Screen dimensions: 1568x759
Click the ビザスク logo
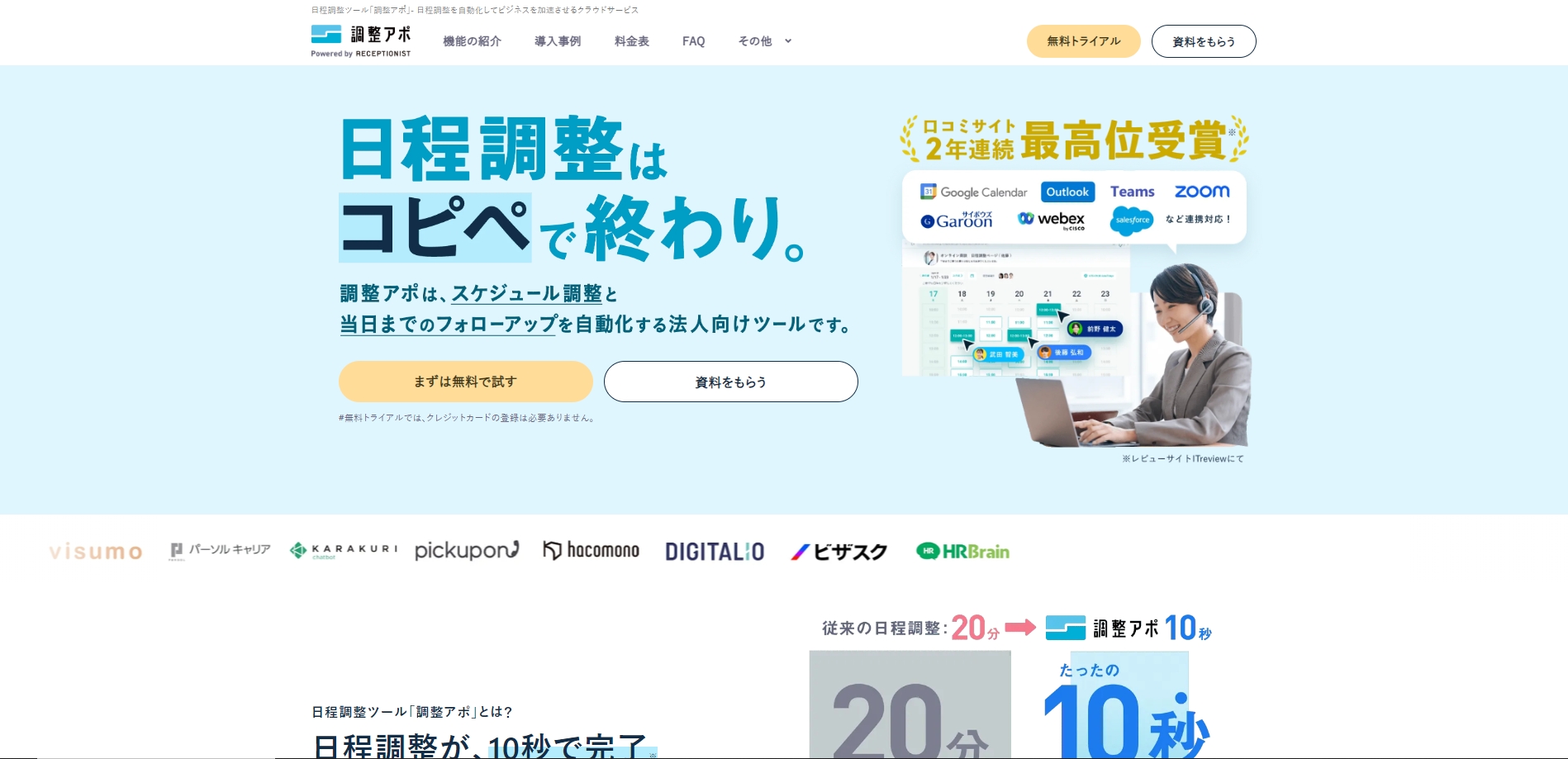click(x=839, y=552)
